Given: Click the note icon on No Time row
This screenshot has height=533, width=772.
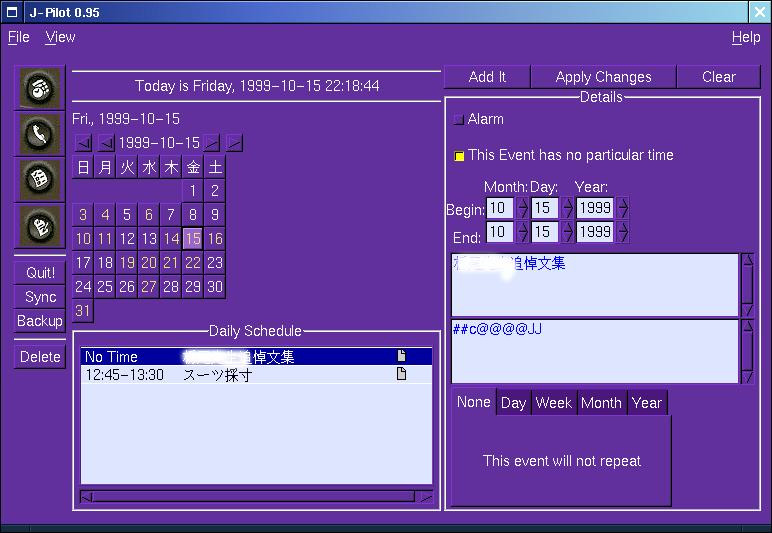Looking at the screenshot, I should tap(401, 356).
